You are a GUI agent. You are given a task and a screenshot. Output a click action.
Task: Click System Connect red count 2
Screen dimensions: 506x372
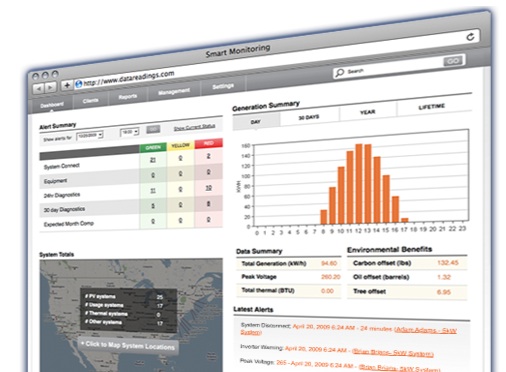(x=208, y=156)
